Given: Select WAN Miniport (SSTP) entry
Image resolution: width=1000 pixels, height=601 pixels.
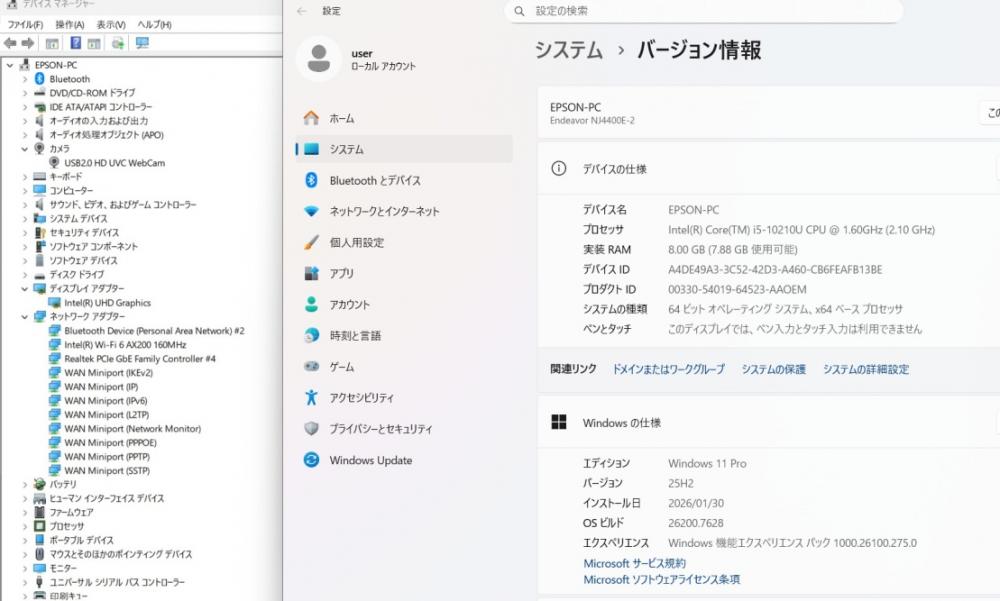Looking at the screenshot, I should pyautogui.click(x=107, y=470).
